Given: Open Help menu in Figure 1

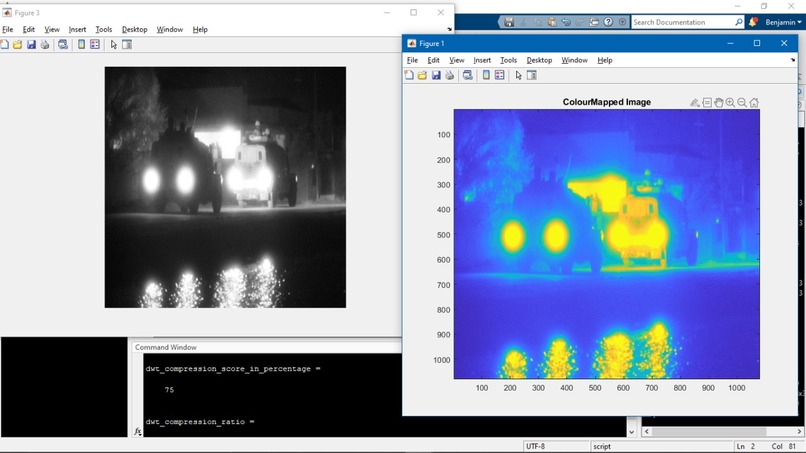Looking at the screenshot, I should click(x=605, y=60).
